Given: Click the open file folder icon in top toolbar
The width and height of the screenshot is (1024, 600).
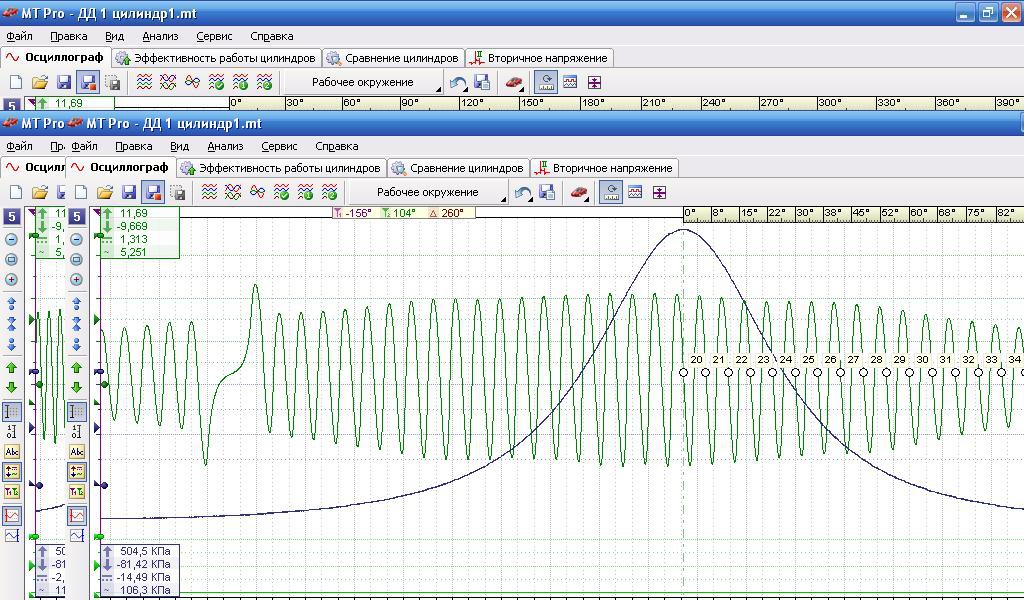Looking at the screenshot, I should point(39,83).
